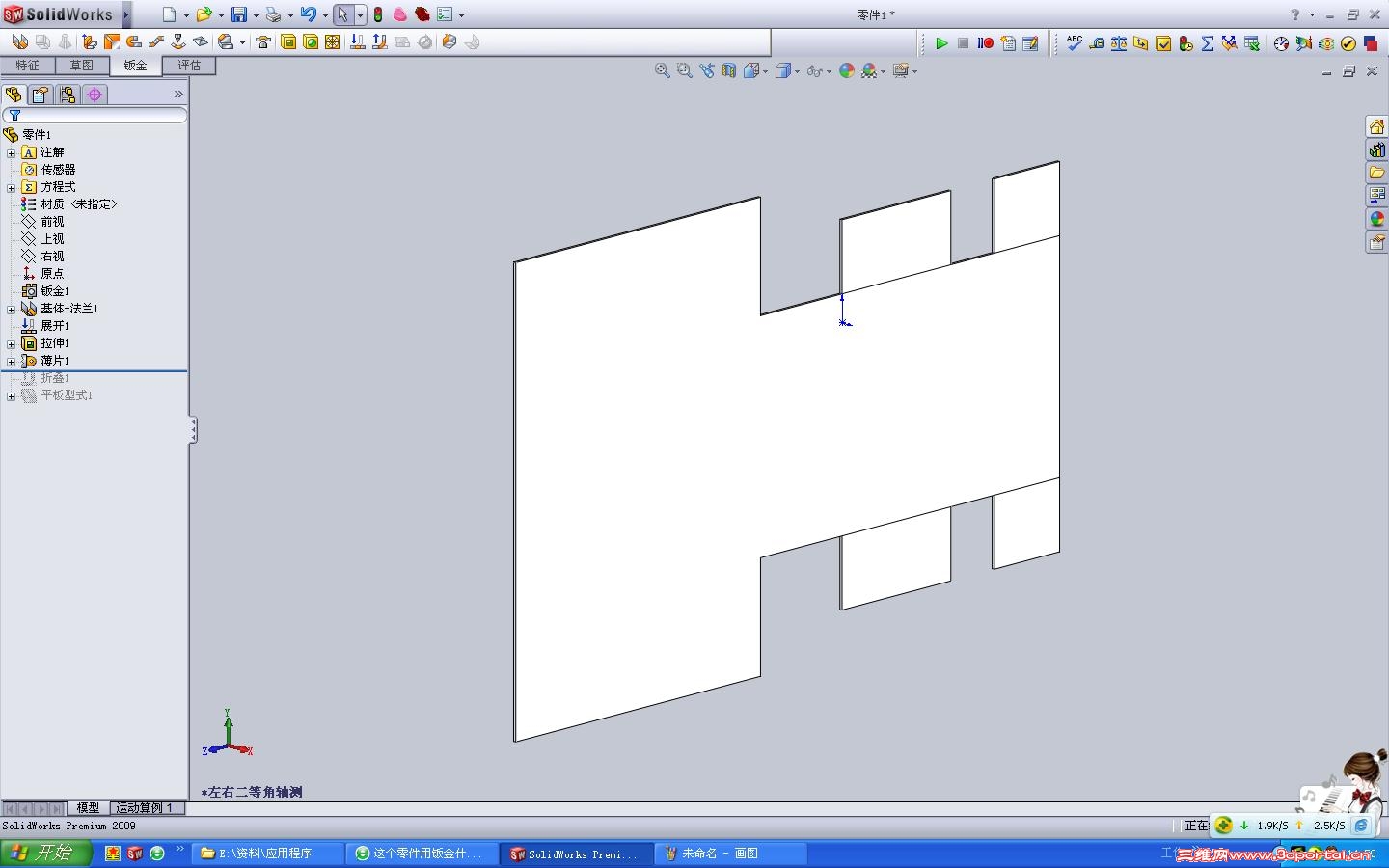
Task: Click the Open file folder icon
Action: coord(204,14)
